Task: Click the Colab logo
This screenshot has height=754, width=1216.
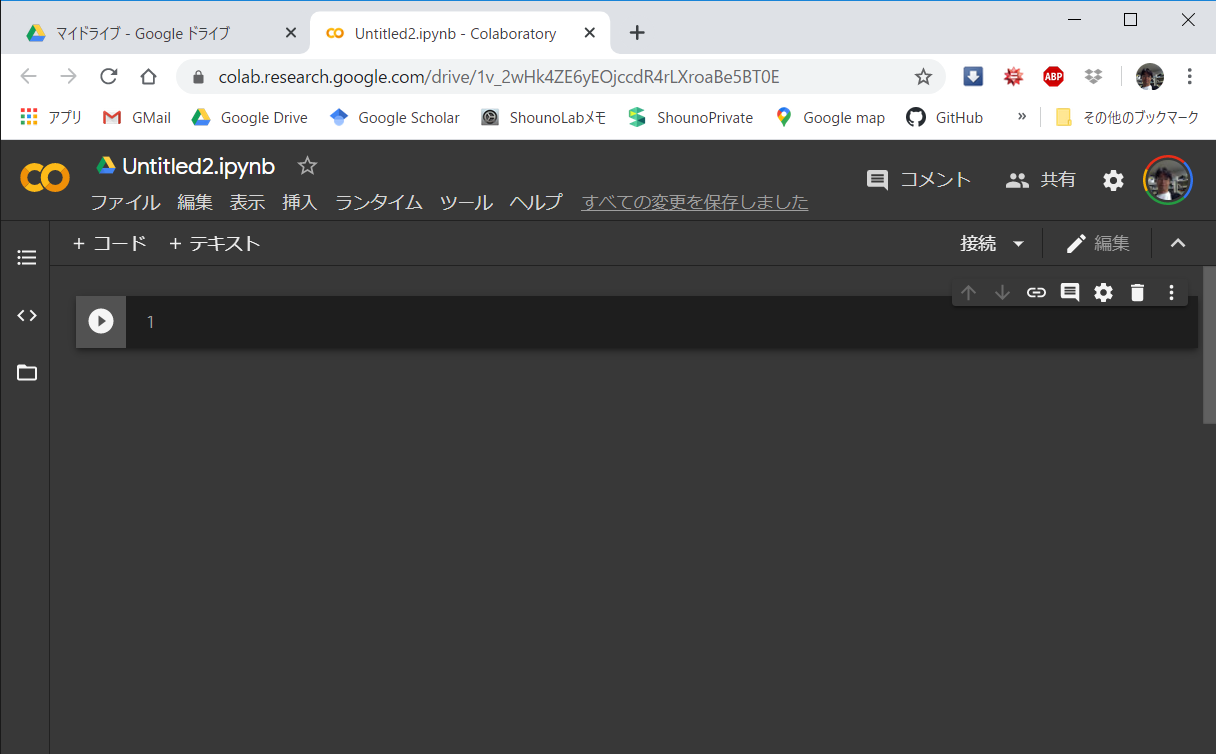Action: (x=45, y=179)
